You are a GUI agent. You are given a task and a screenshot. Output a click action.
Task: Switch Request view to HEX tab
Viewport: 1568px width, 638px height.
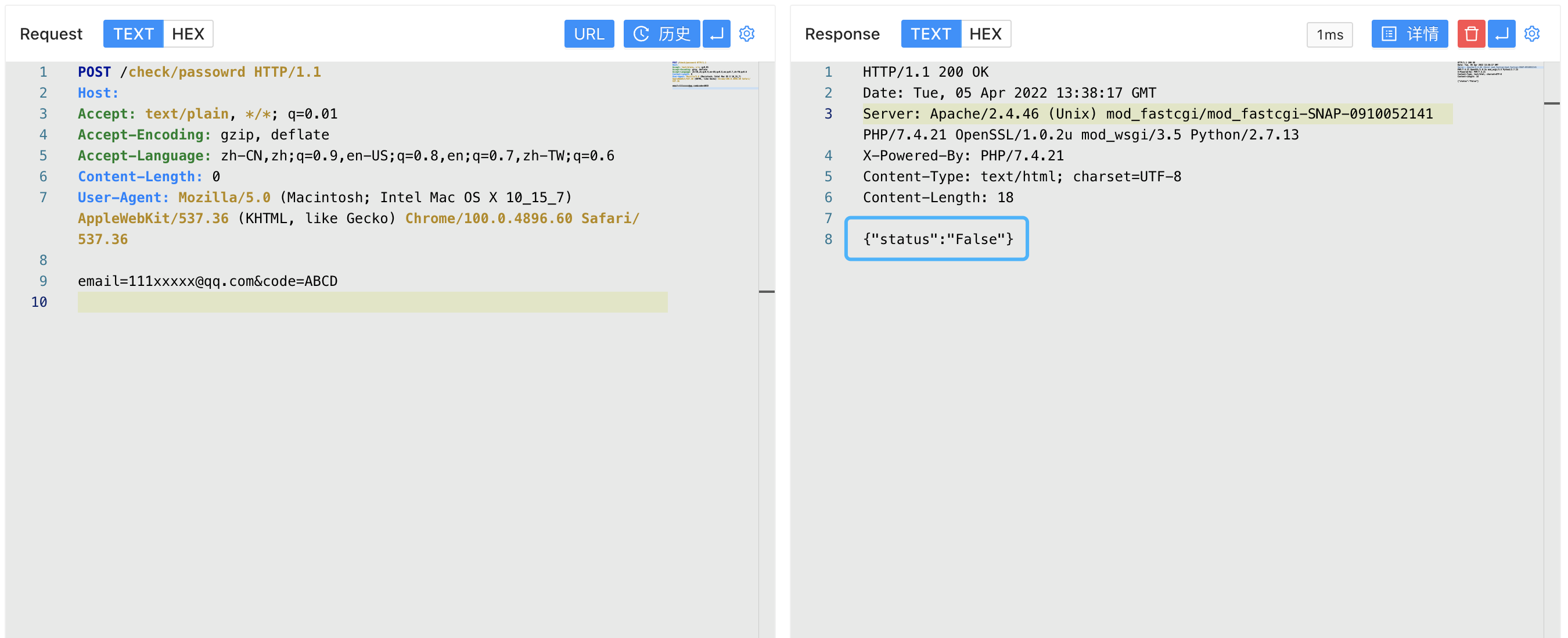188,34
